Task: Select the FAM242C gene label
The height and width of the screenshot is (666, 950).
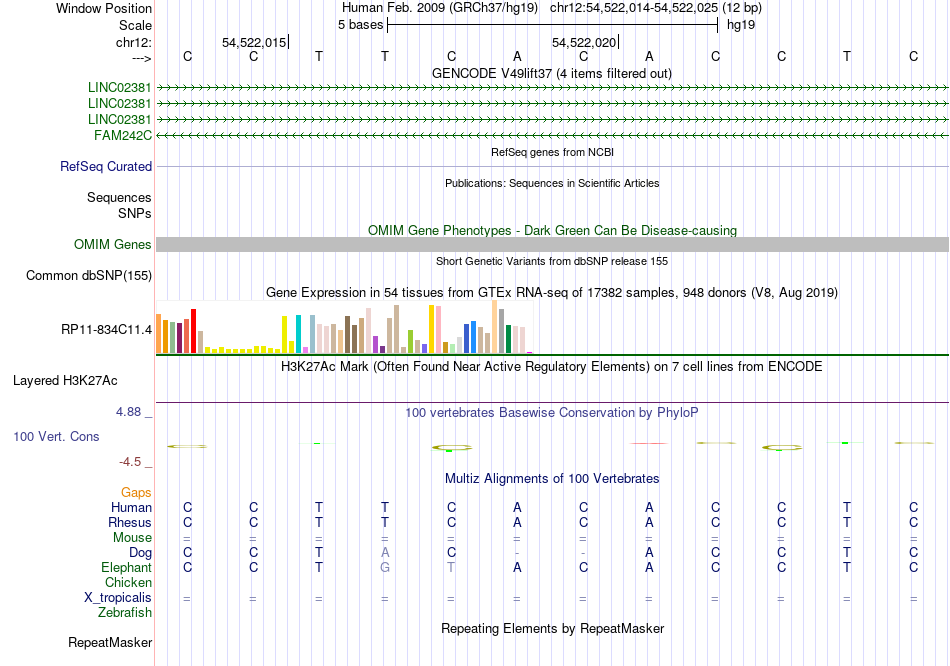Action: [122, 135]
